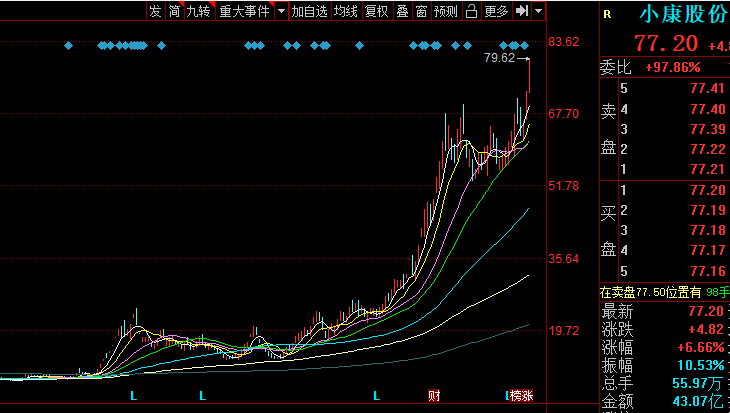
Task: Click the large 77.20 header price
Action: (666, 43)
